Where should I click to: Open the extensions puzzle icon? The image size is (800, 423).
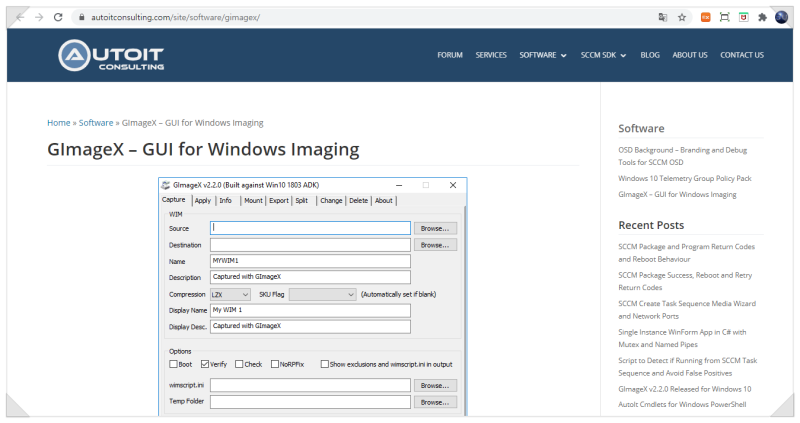click(762, 17)
